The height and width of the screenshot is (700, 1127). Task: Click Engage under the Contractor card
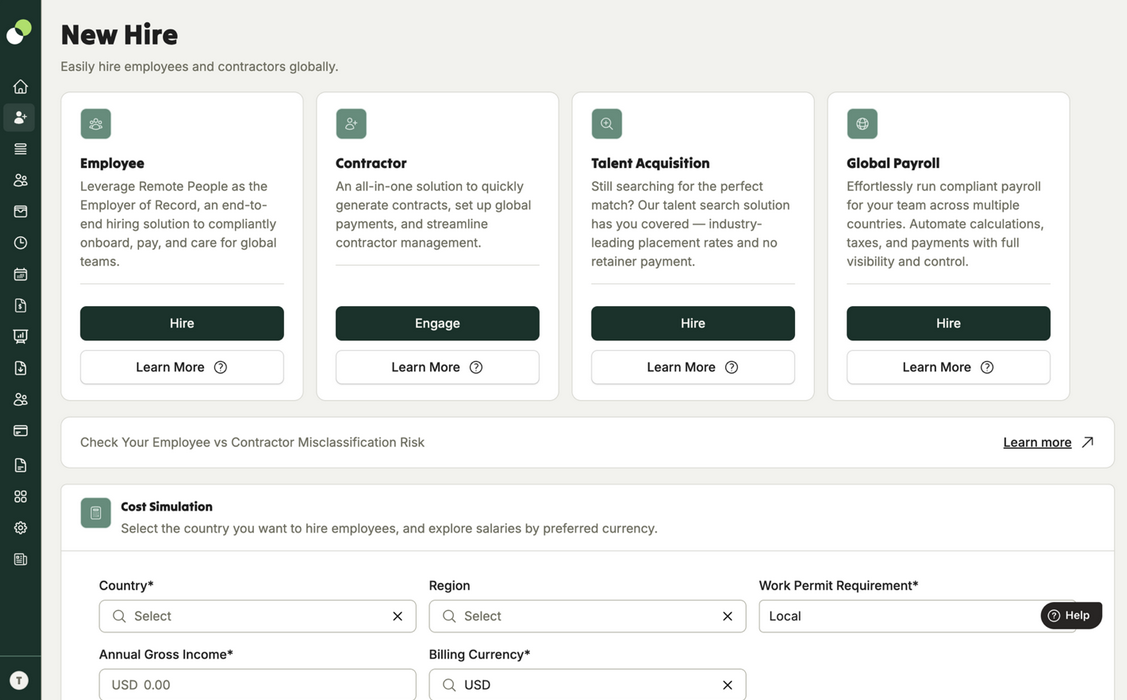[x=437, y=323]
